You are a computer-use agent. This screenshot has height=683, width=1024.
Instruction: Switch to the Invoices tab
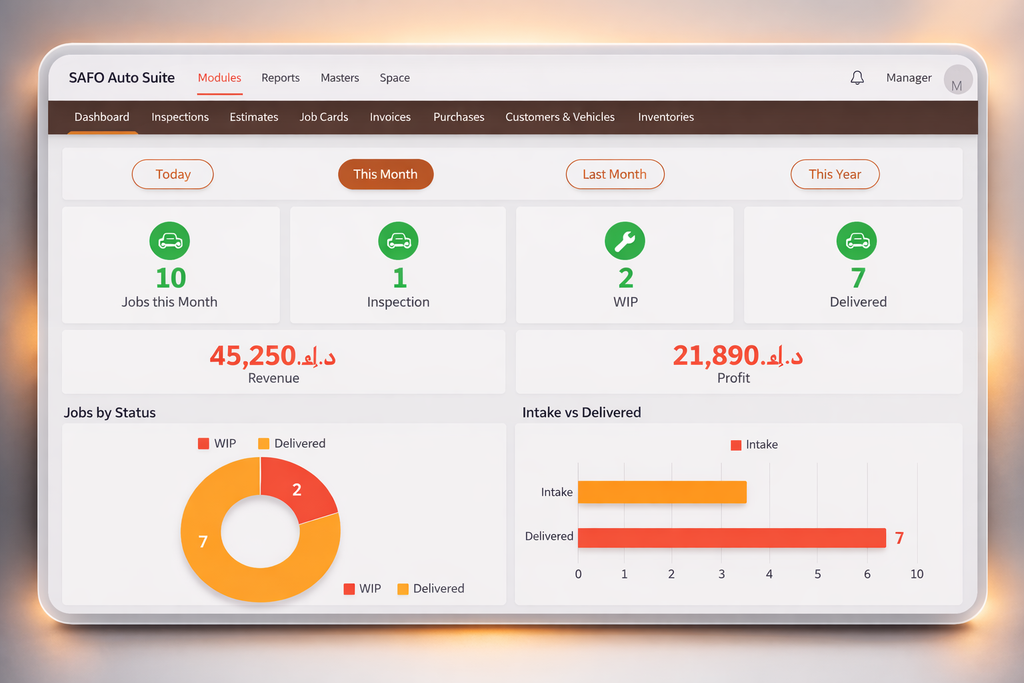pyautogui.click(x=390, y=117)
